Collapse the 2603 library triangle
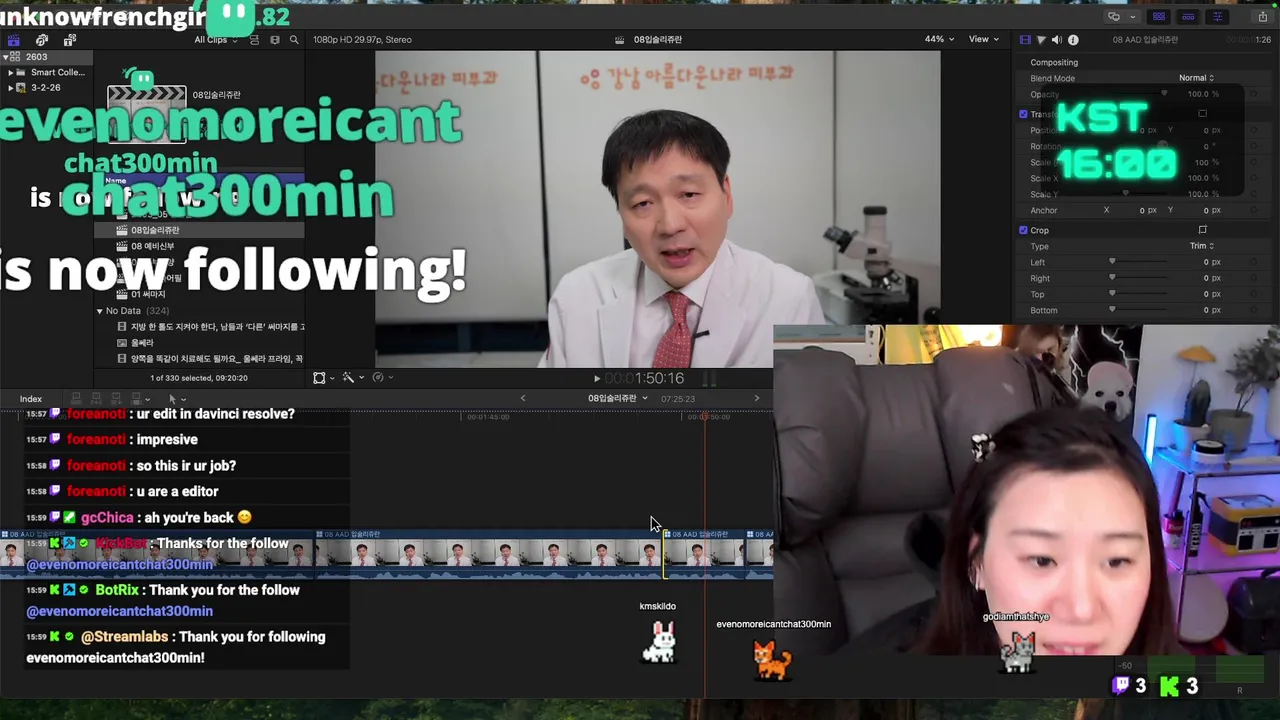This screenshot has height=720, width=1280. click(4, 57)
